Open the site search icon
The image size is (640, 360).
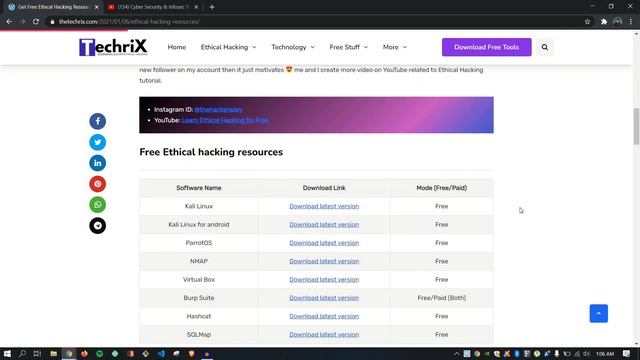544,47
